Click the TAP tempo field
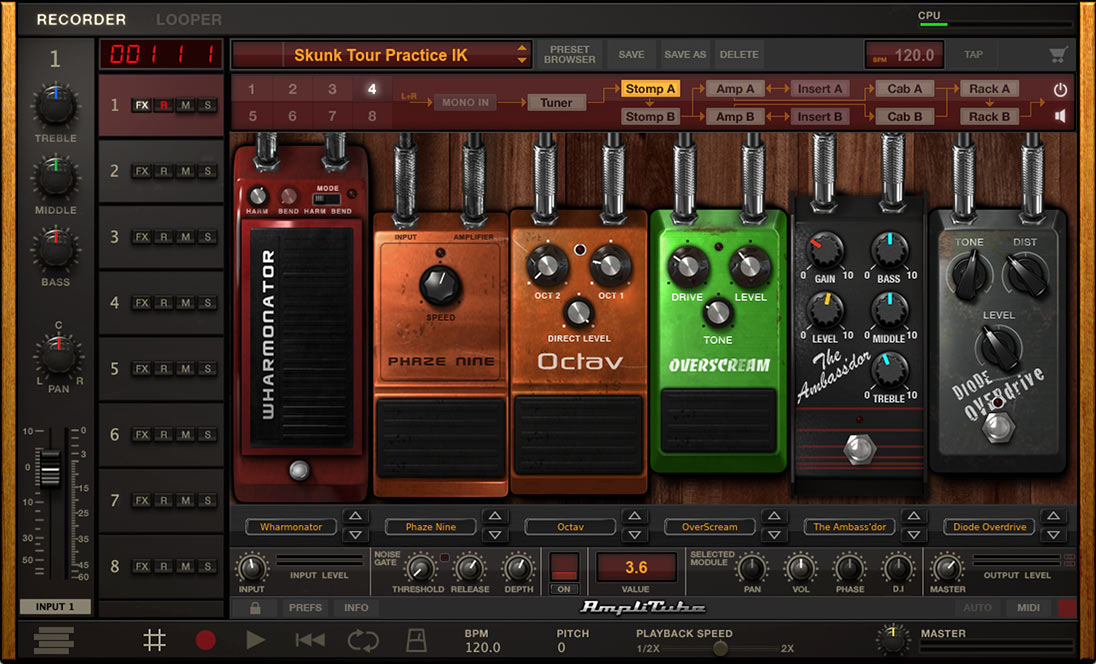This screenshot has height=664, width=1096. tap(974, 55)
